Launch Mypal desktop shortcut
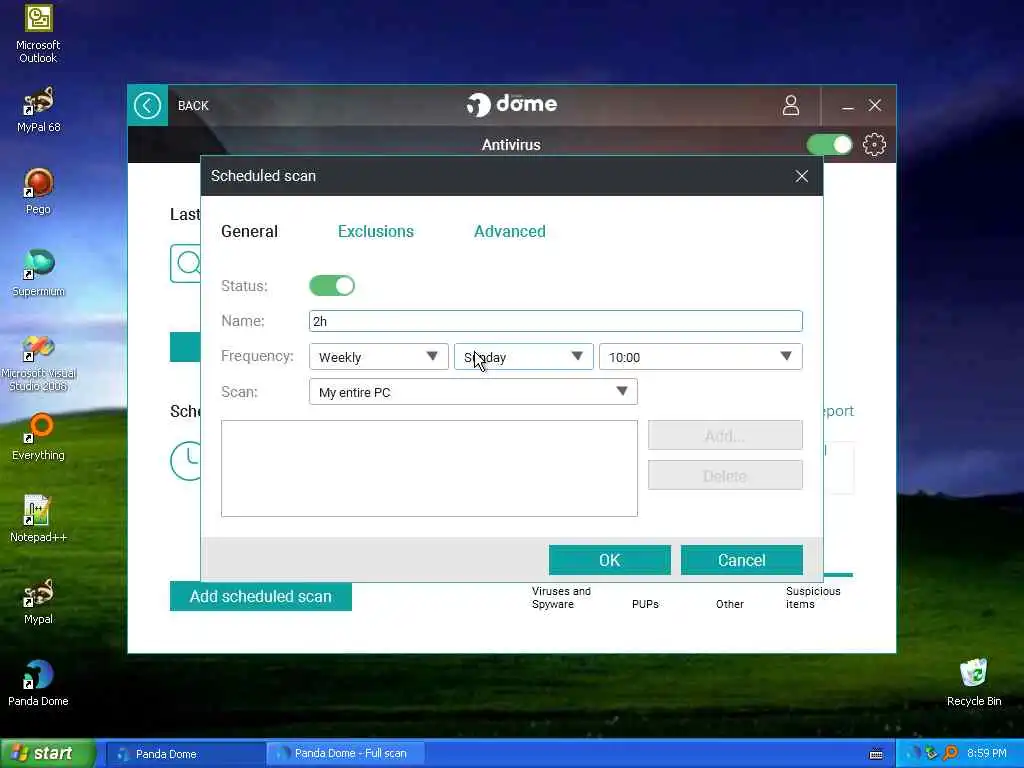Viewport: 1024px width, 768px height. tap(38, 601)
